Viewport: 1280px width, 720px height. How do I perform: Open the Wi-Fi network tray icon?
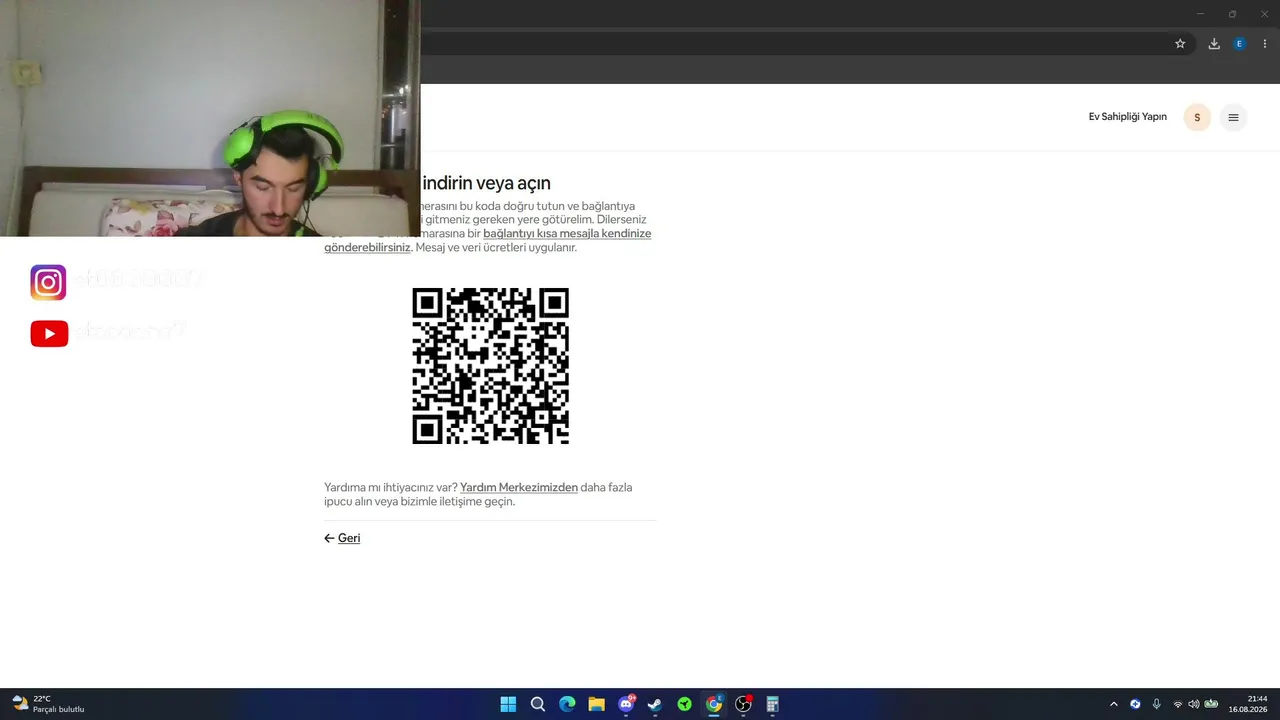[1177, 704]
